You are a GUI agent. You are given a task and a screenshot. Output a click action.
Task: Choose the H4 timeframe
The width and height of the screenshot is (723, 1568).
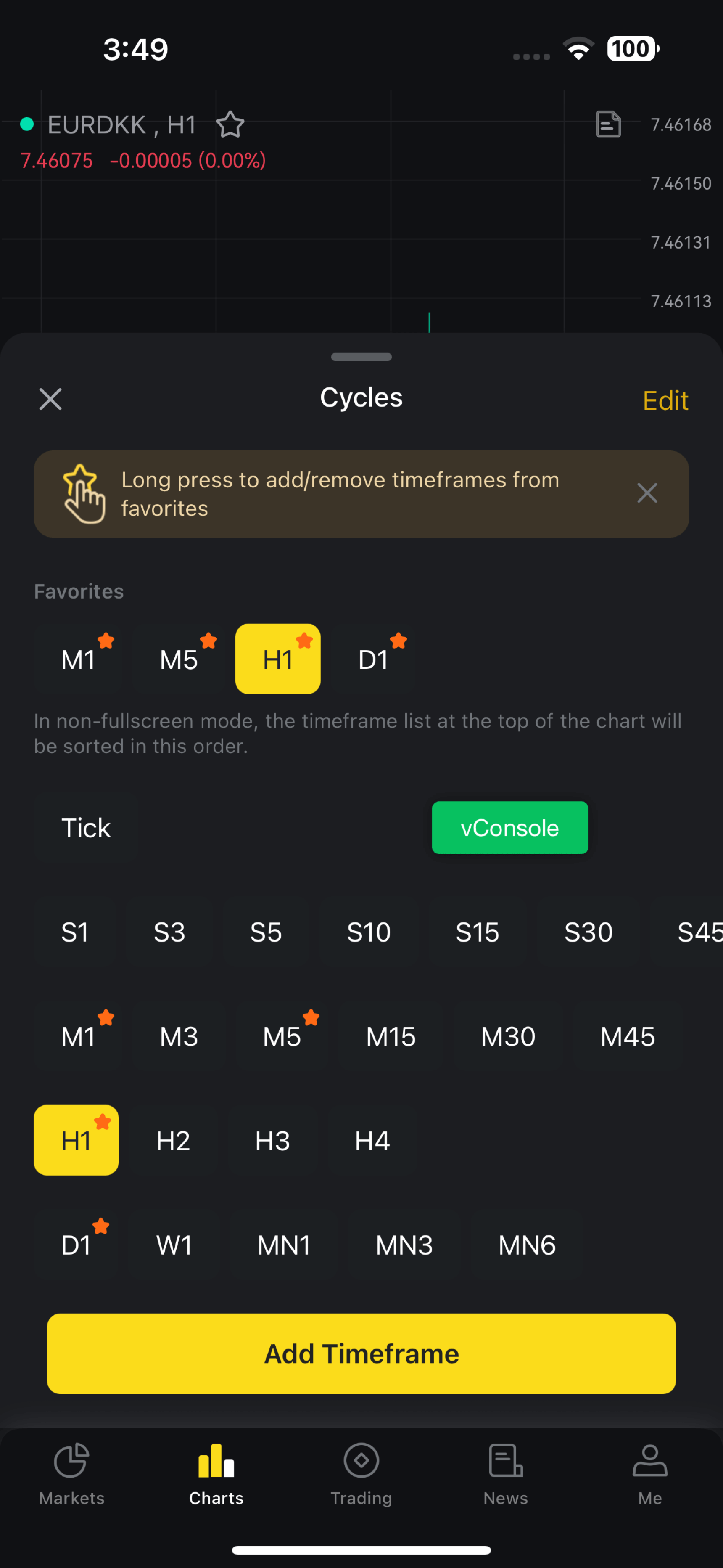click(x=372, y=1140)
